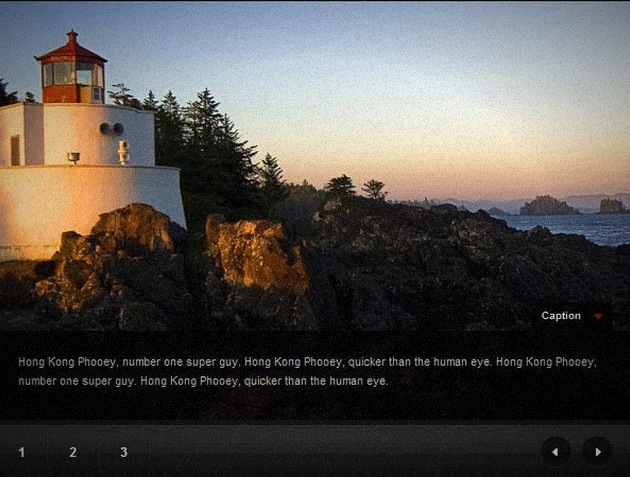
Task: Click the sunlit orange rock in the photo
Action: [x=255, y=253]
